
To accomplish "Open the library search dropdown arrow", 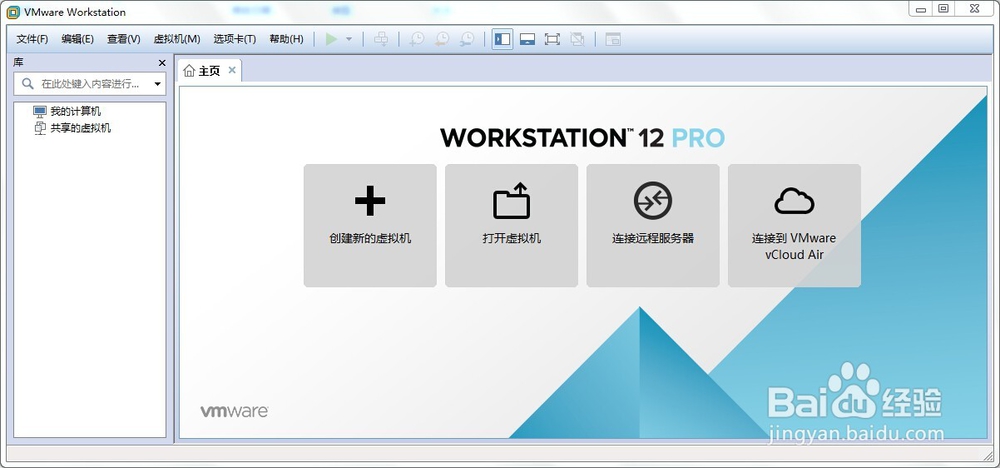I will point(158,84).
